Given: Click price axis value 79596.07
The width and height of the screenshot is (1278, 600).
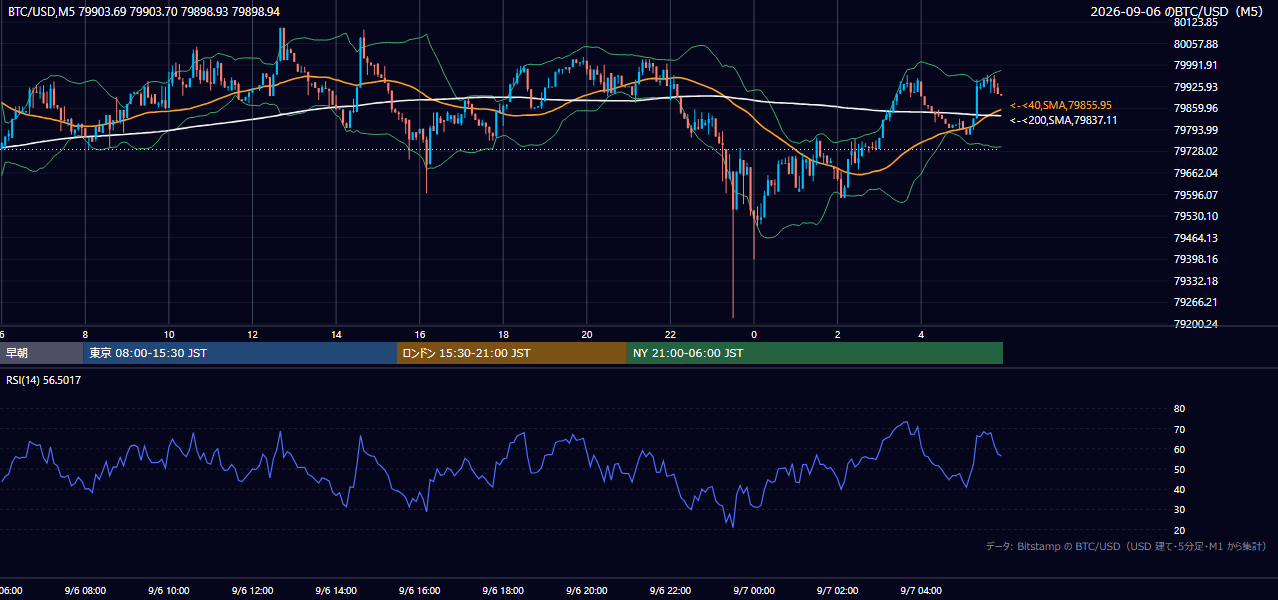Looking at the screenshot, I should [x=1195, y=195].
